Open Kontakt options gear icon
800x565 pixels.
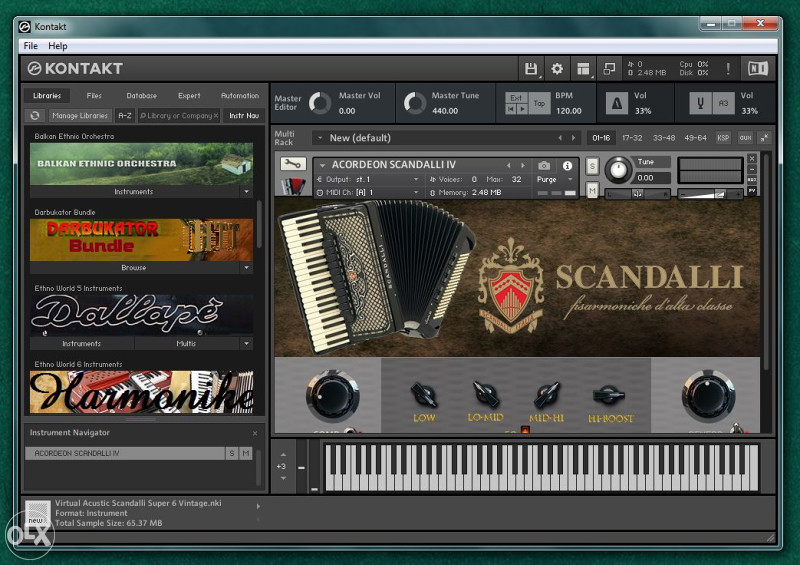pyautogui.click(x=557, y=68)
